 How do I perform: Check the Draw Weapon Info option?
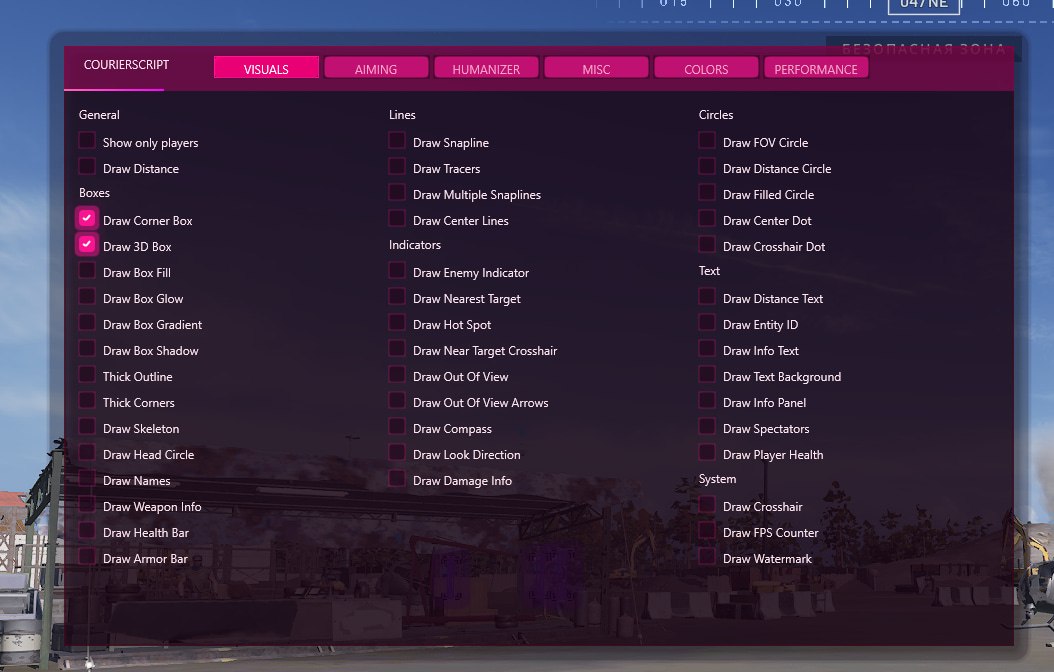point(87,504)
